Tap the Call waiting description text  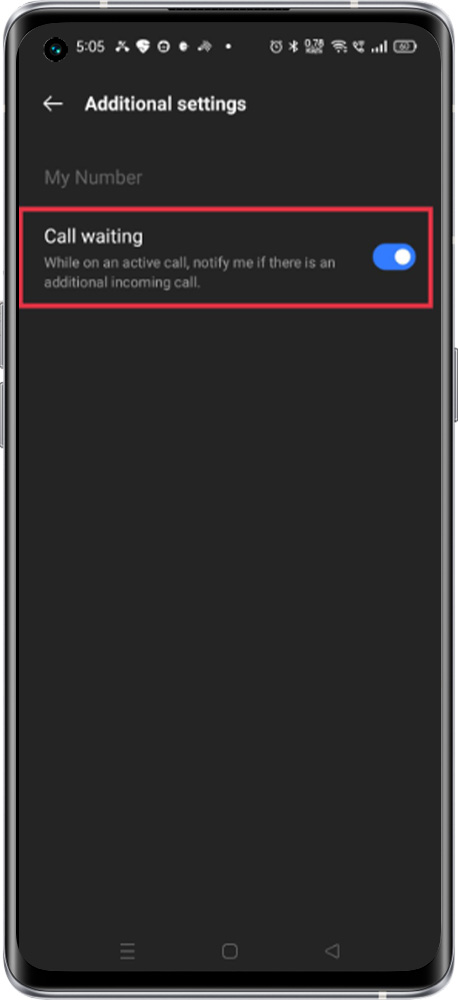[x=189, y=272]
